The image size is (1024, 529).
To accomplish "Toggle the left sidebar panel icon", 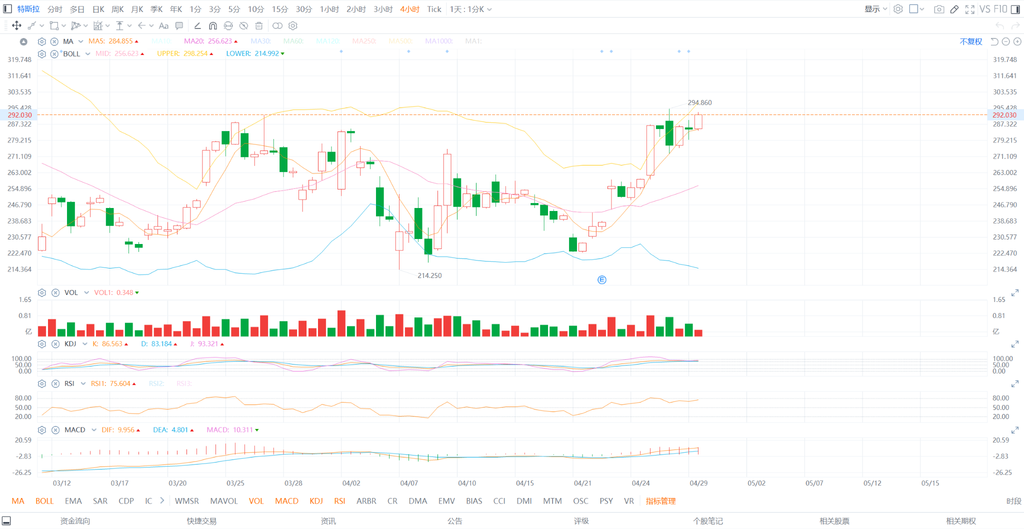I will [x=7, y=9].
